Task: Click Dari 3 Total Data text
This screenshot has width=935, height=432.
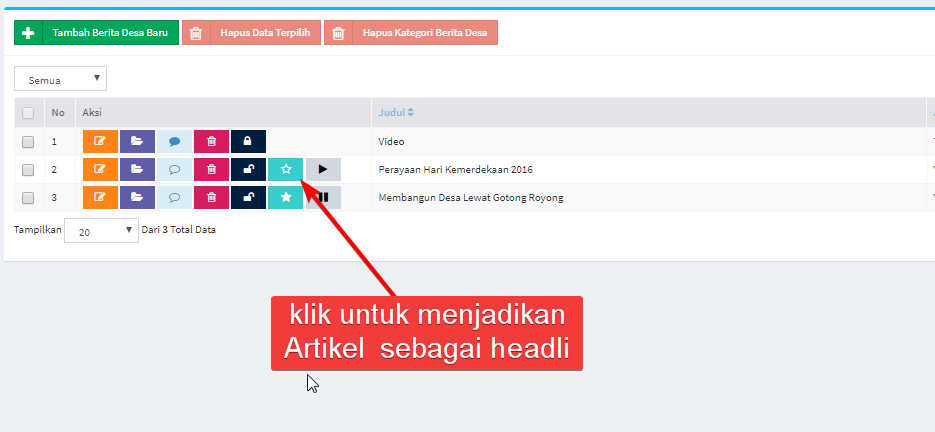Action: click(x=179, y=230)
